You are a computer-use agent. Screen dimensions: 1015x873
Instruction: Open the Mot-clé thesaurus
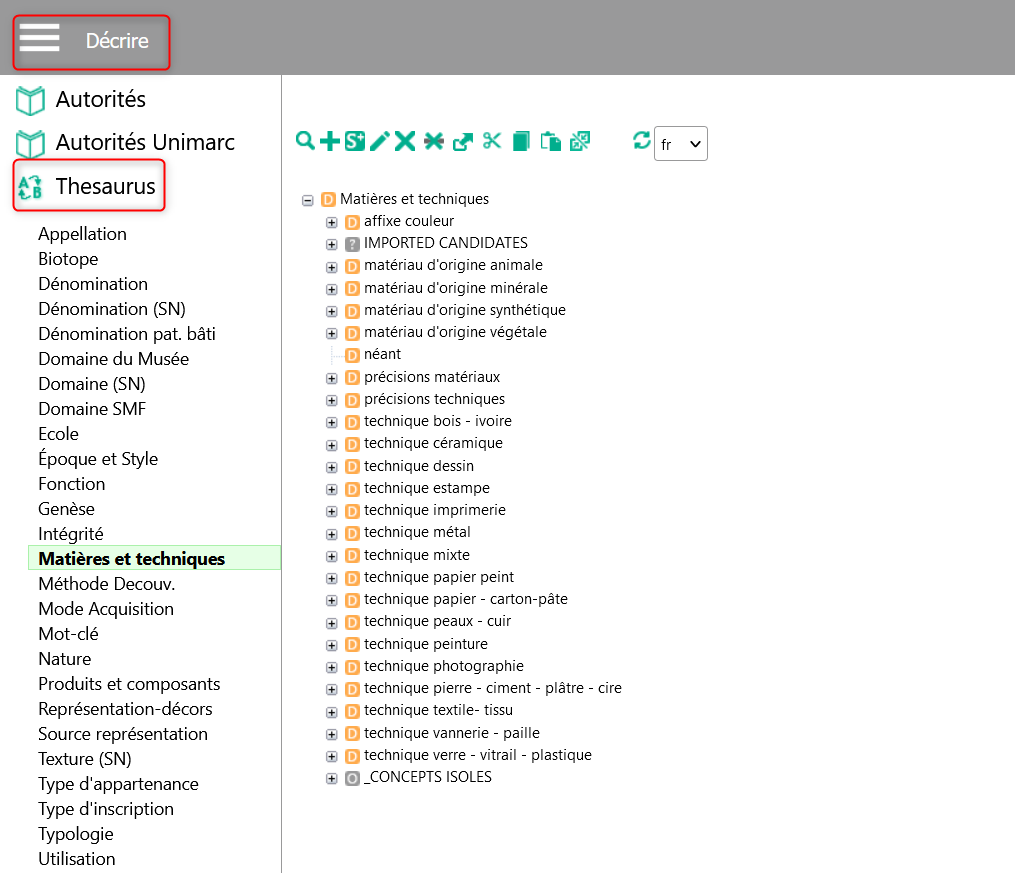click(68, 634)
